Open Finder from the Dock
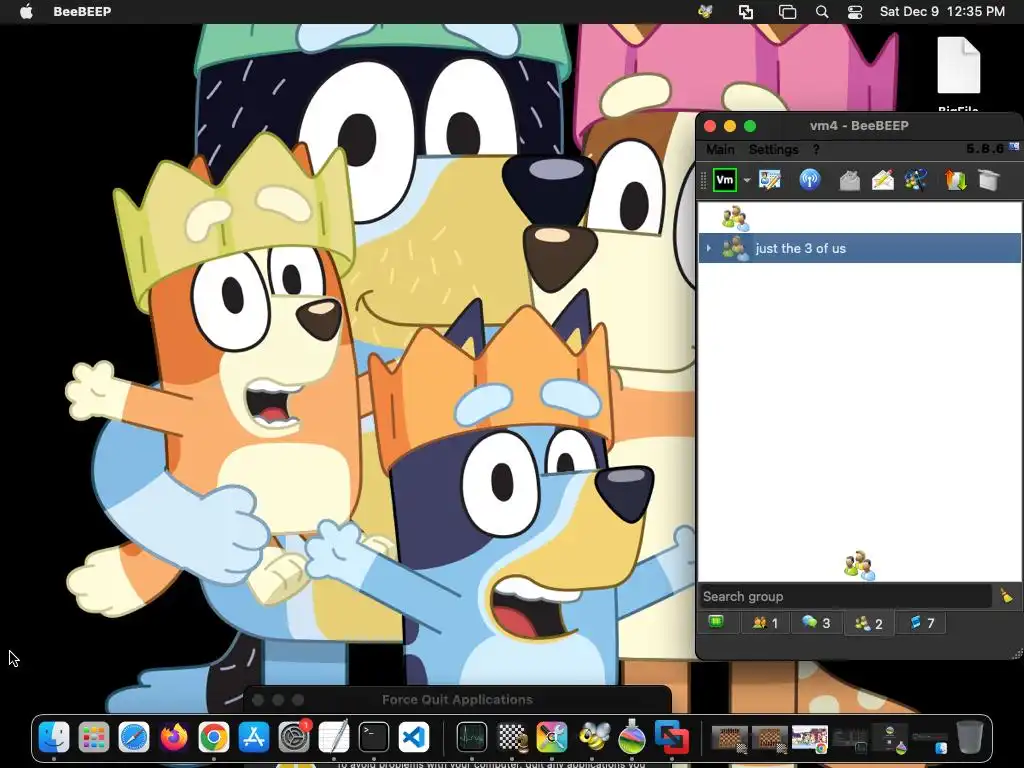Viewport: 1024px width, 768px height. coord(54,738)
